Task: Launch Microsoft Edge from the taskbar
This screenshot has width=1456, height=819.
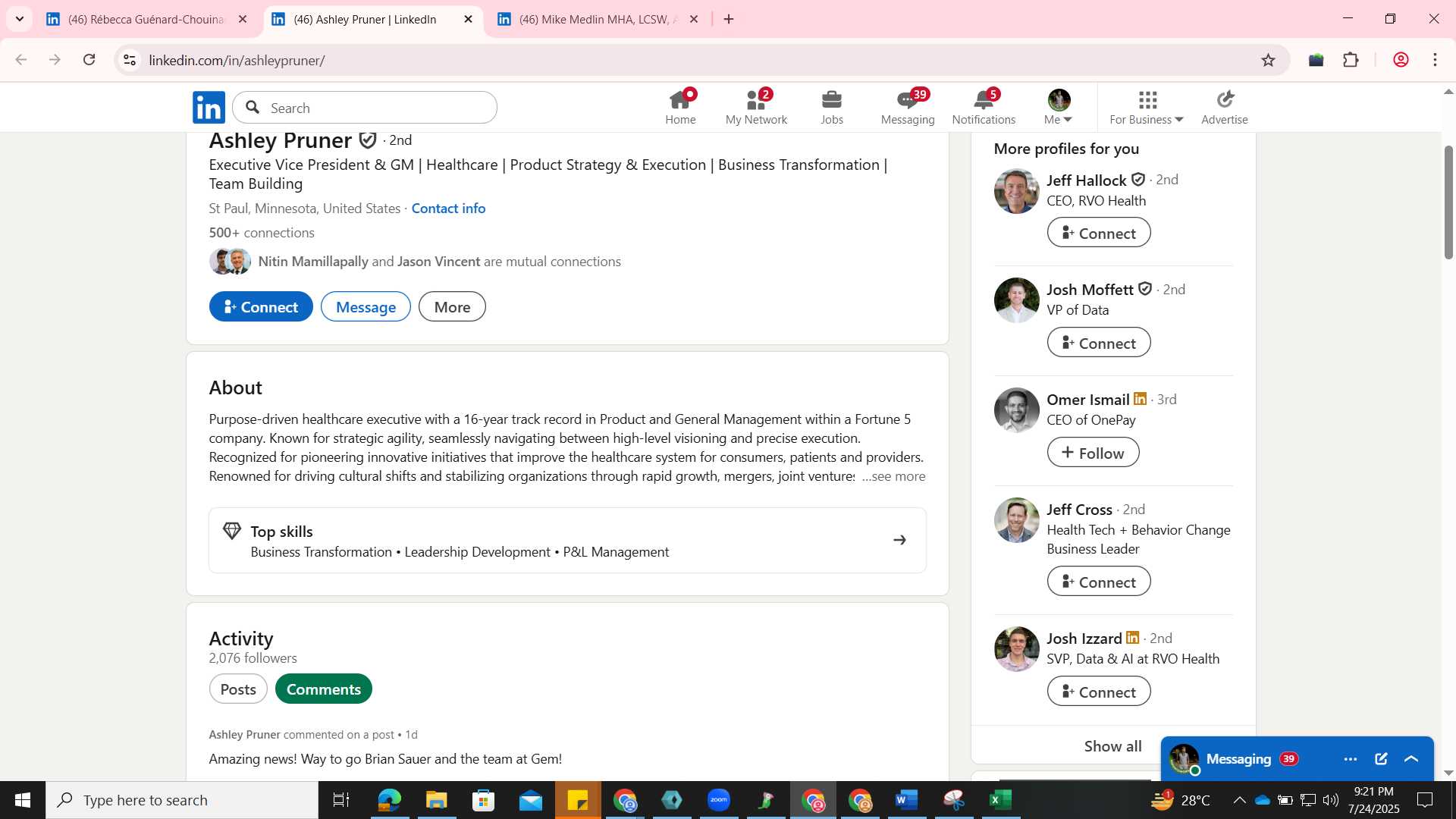Action: [x=389, y=800]
